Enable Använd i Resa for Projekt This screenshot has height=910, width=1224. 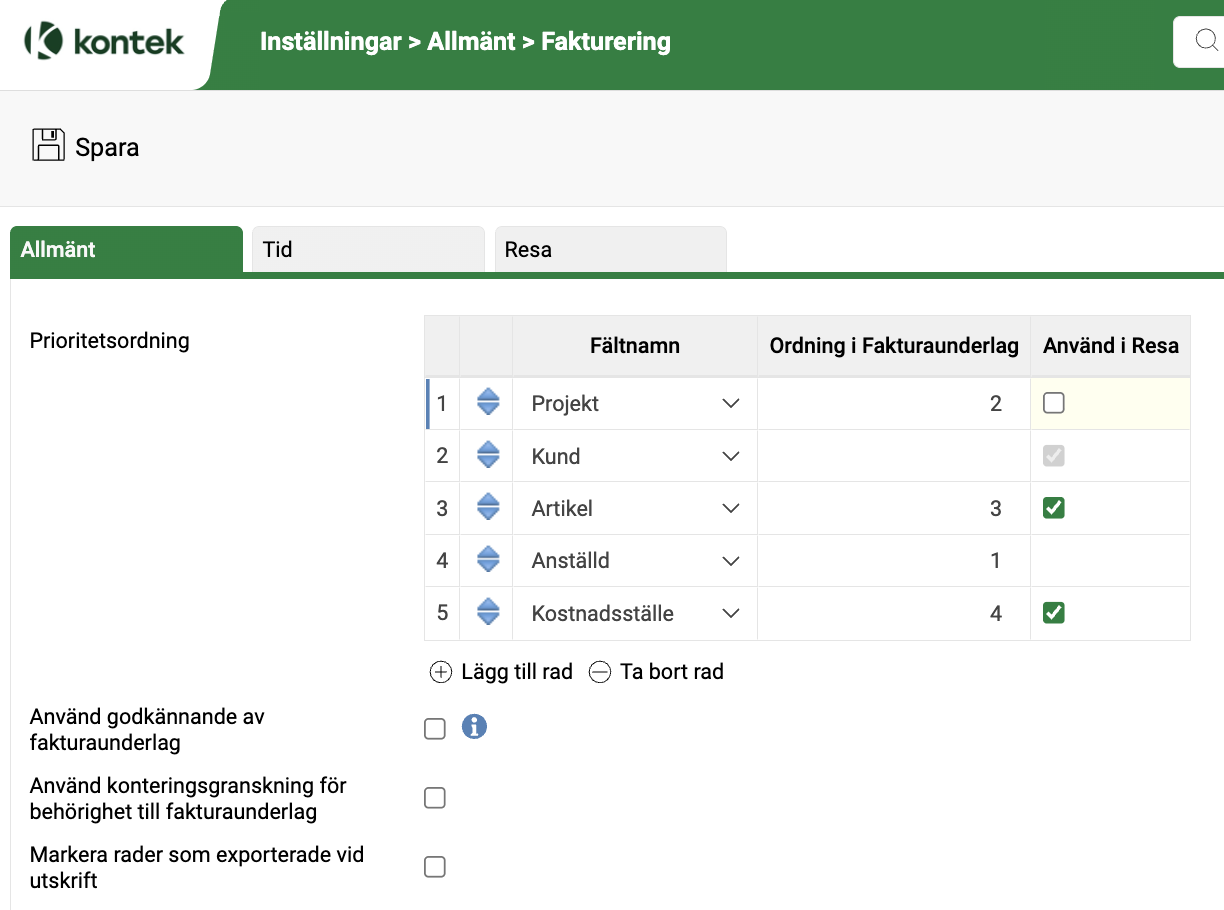tap(1053, 403)
